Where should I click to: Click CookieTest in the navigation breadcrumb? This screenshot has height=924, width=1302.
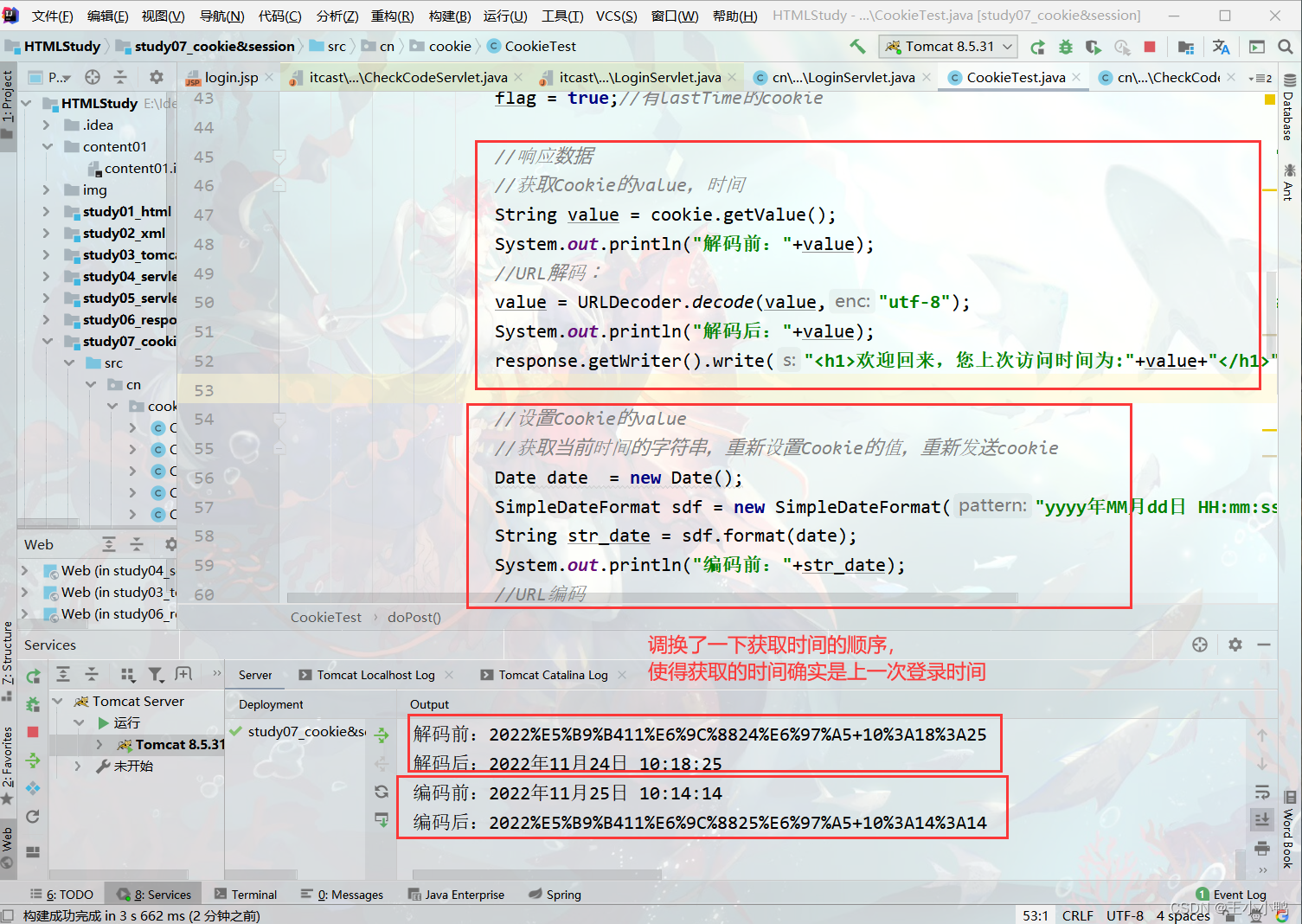pyautogui.click(x=541, y=46)
